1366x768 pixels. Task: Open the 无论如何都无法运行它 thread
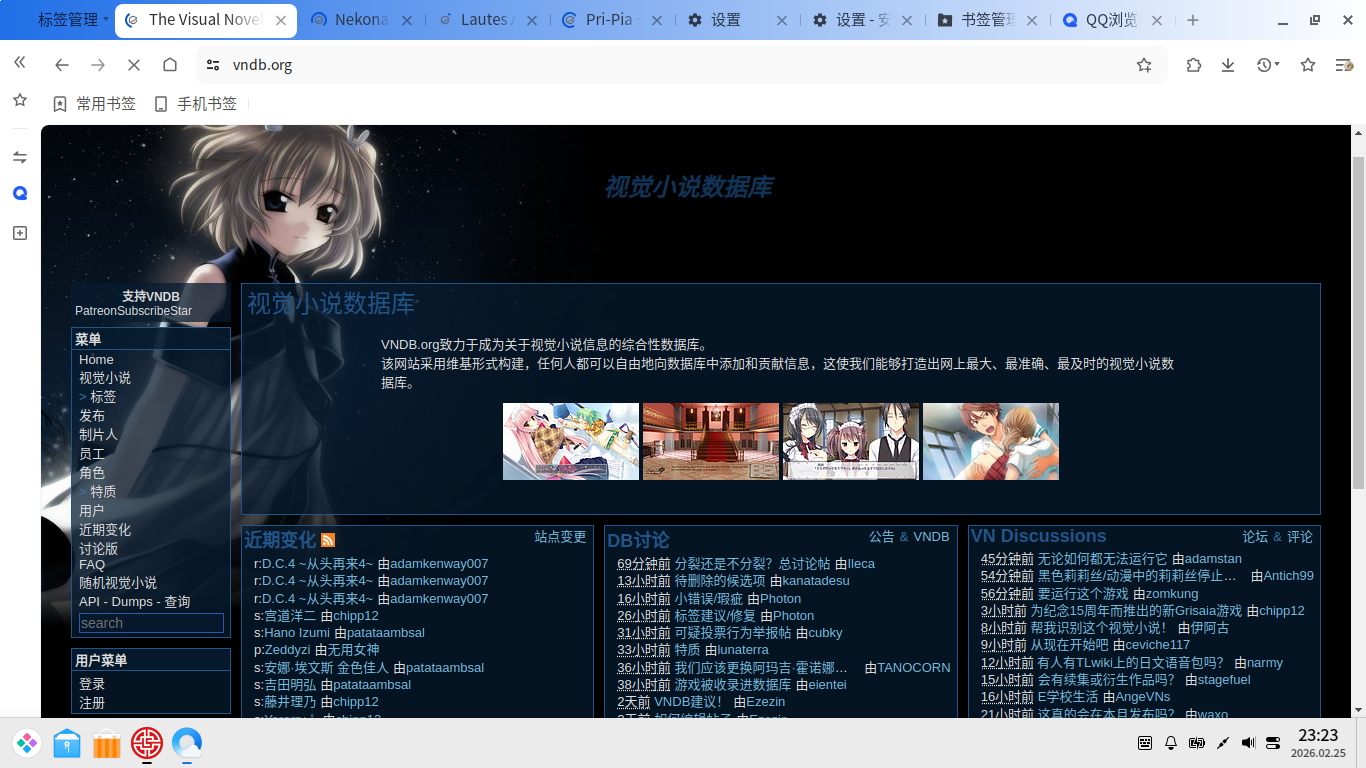pyautogui.click(x=1102, y=559)
